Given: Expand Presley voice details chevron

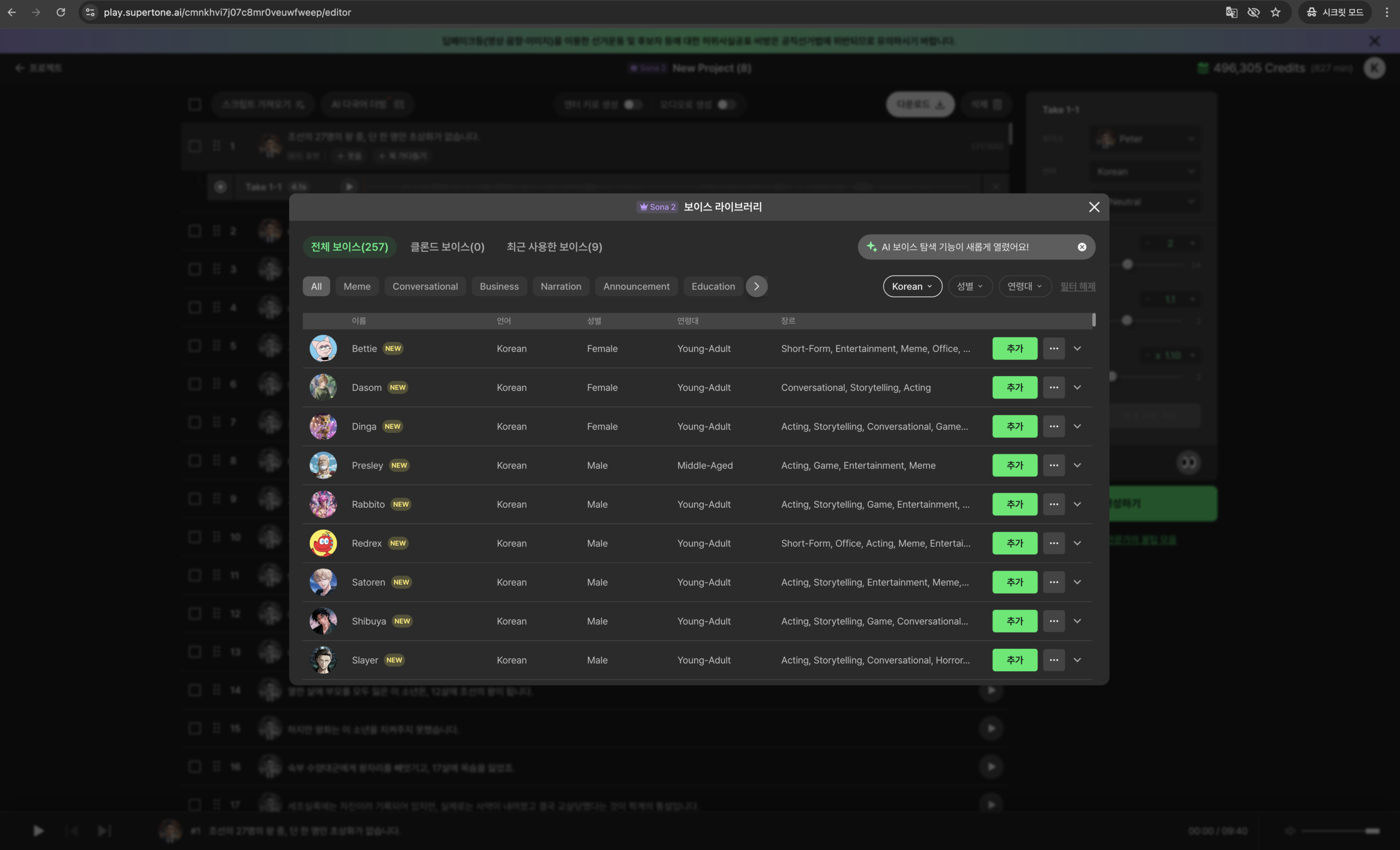Looking at the screenshot, I should click(x=1077, y=465).
